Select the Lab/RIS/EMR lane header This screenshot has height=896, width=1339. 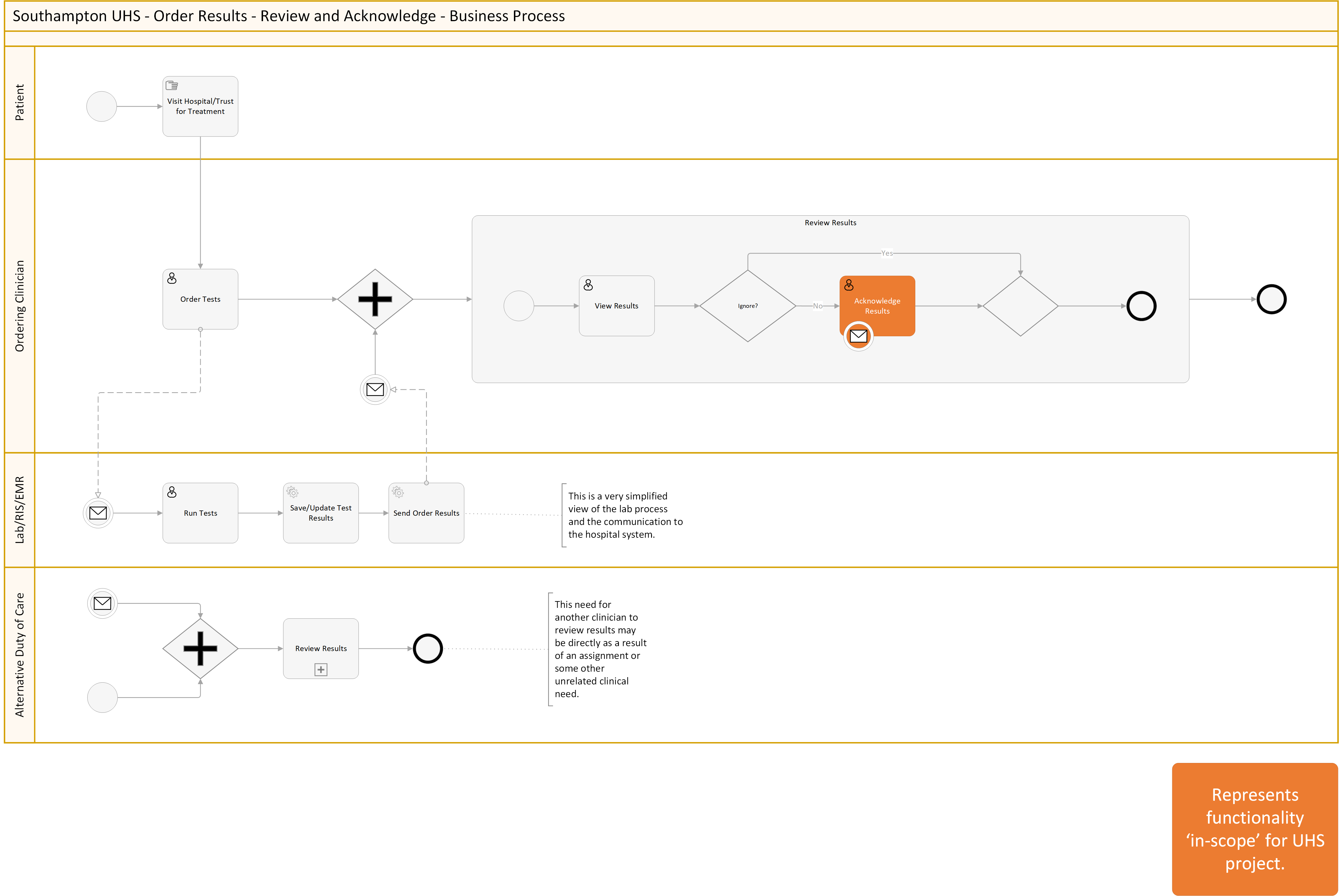pos(19,510)
